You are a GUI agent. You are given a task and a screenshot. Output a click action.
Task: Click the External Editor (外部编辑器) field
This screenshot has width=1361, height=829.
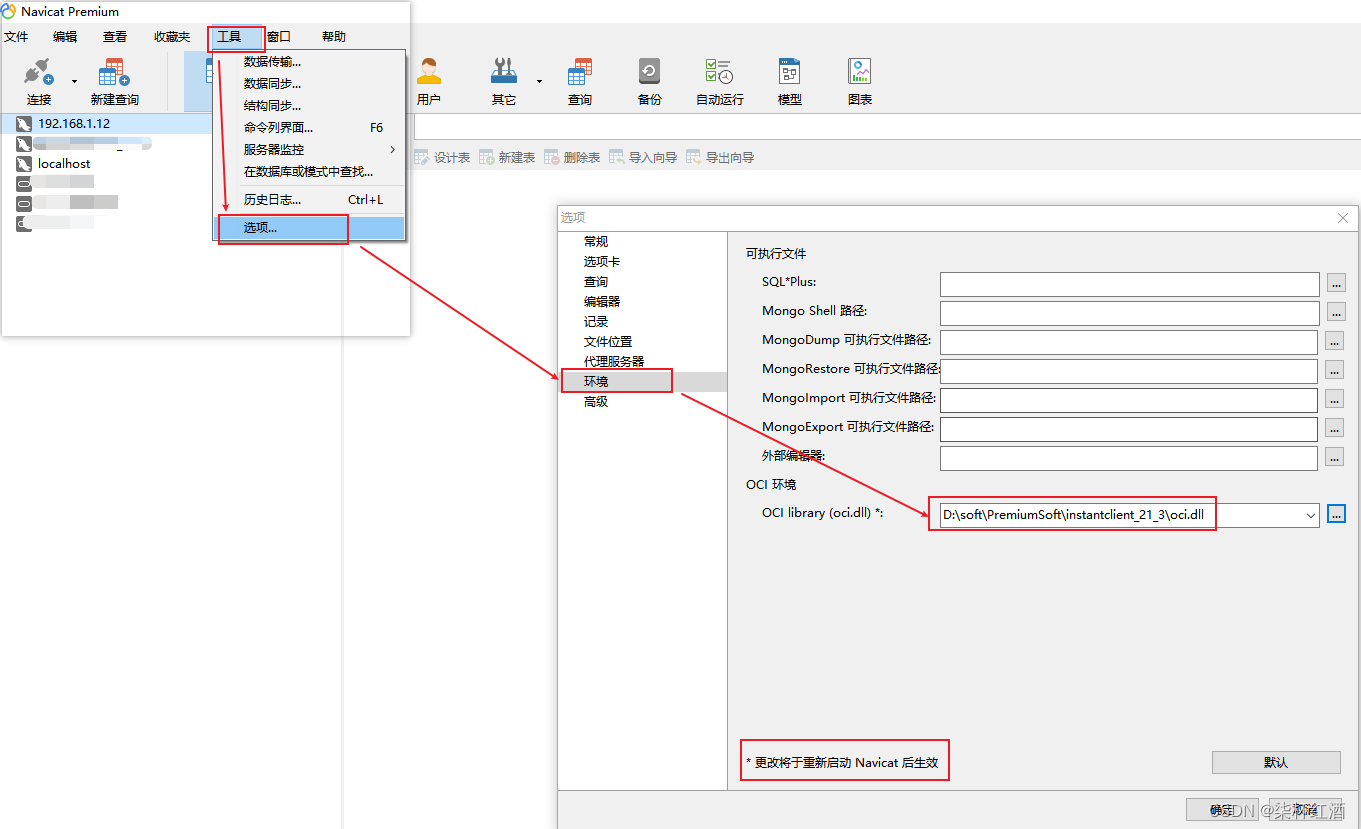click(x=1129, y=458)
